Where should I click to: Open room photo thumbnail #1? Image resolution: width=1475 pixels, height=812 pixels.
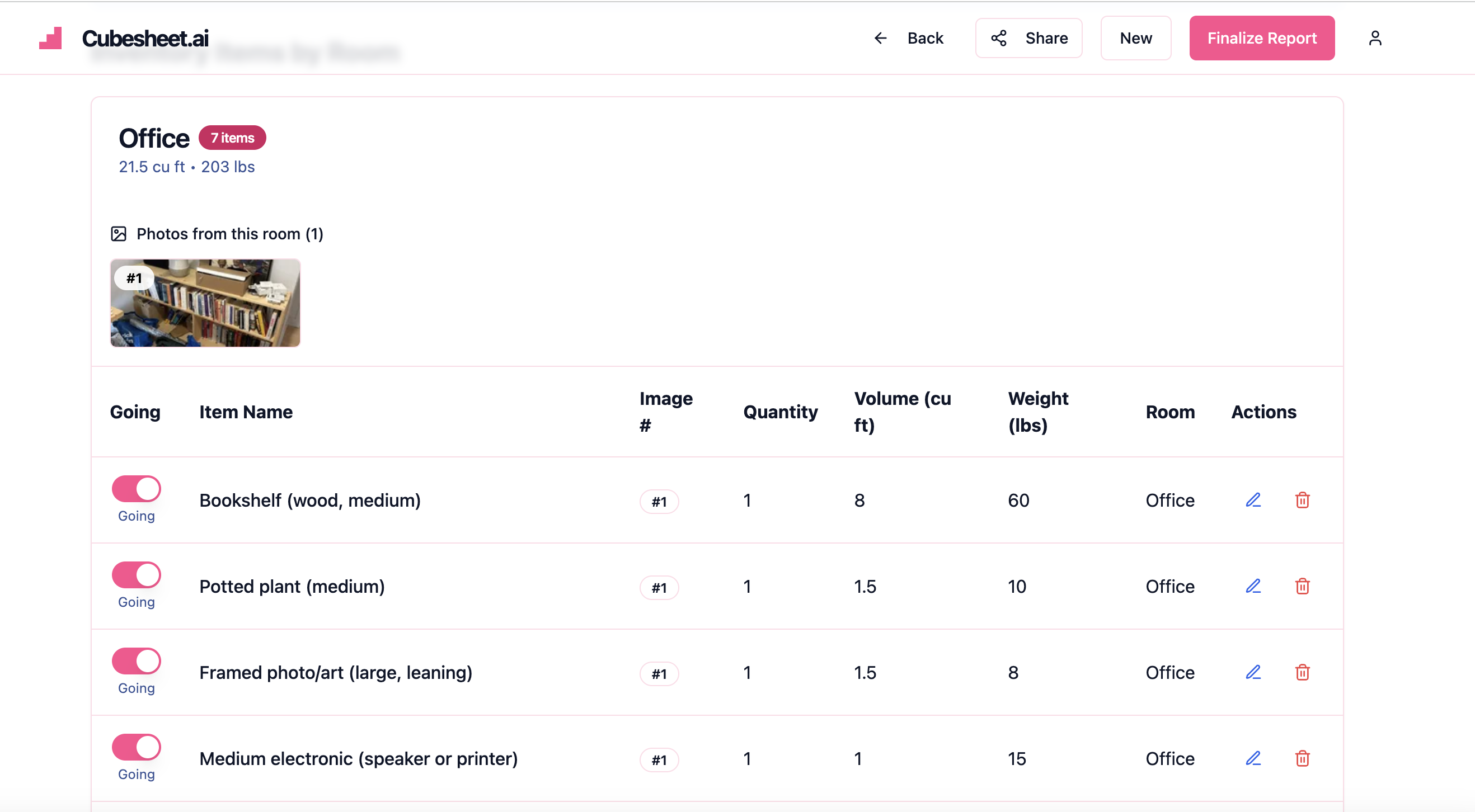(205, 303)
